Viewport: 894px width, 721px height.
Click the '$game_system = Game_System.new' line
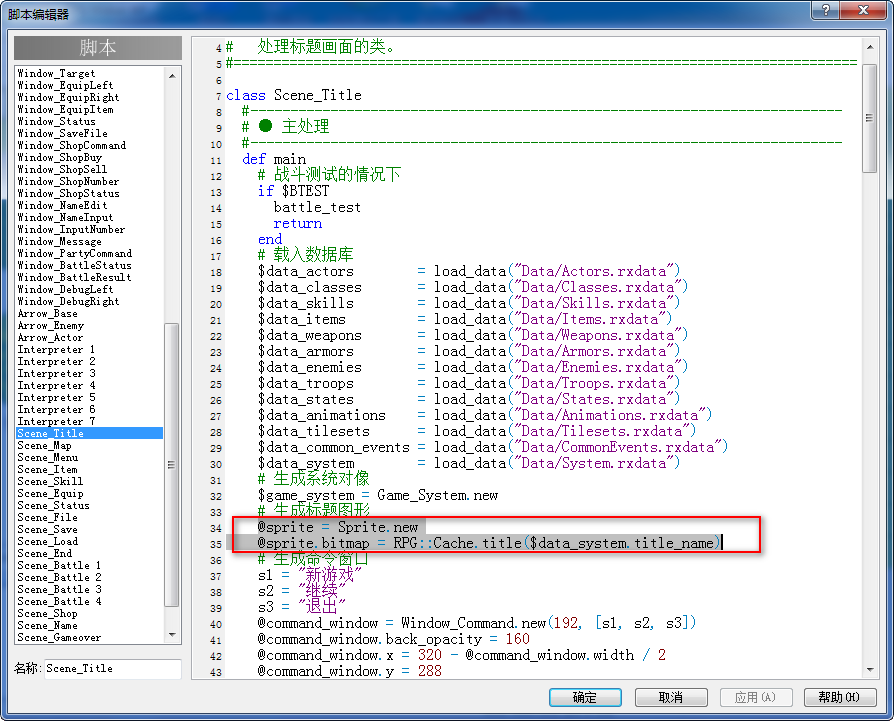click(378, 495)
